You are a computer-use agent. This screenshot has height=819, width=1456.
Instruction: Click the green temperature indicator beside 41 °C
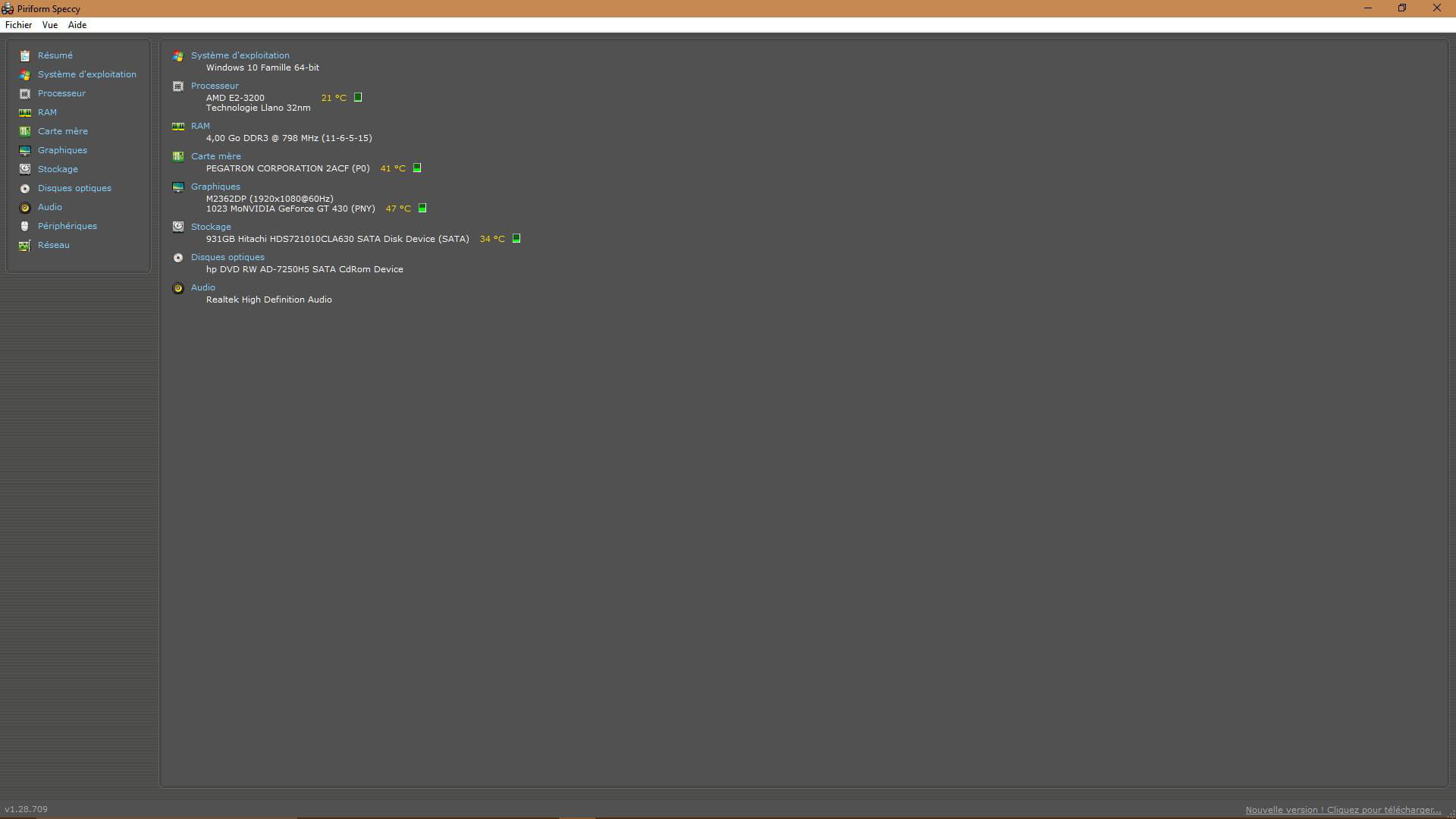417,168
